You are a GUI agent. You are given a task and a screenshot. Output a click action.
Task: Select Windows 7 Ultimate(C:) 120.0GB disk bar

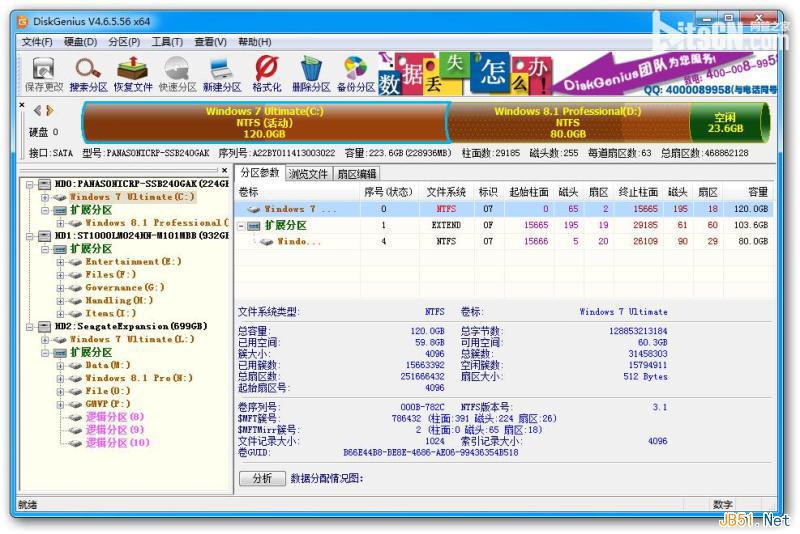[264, 122]
